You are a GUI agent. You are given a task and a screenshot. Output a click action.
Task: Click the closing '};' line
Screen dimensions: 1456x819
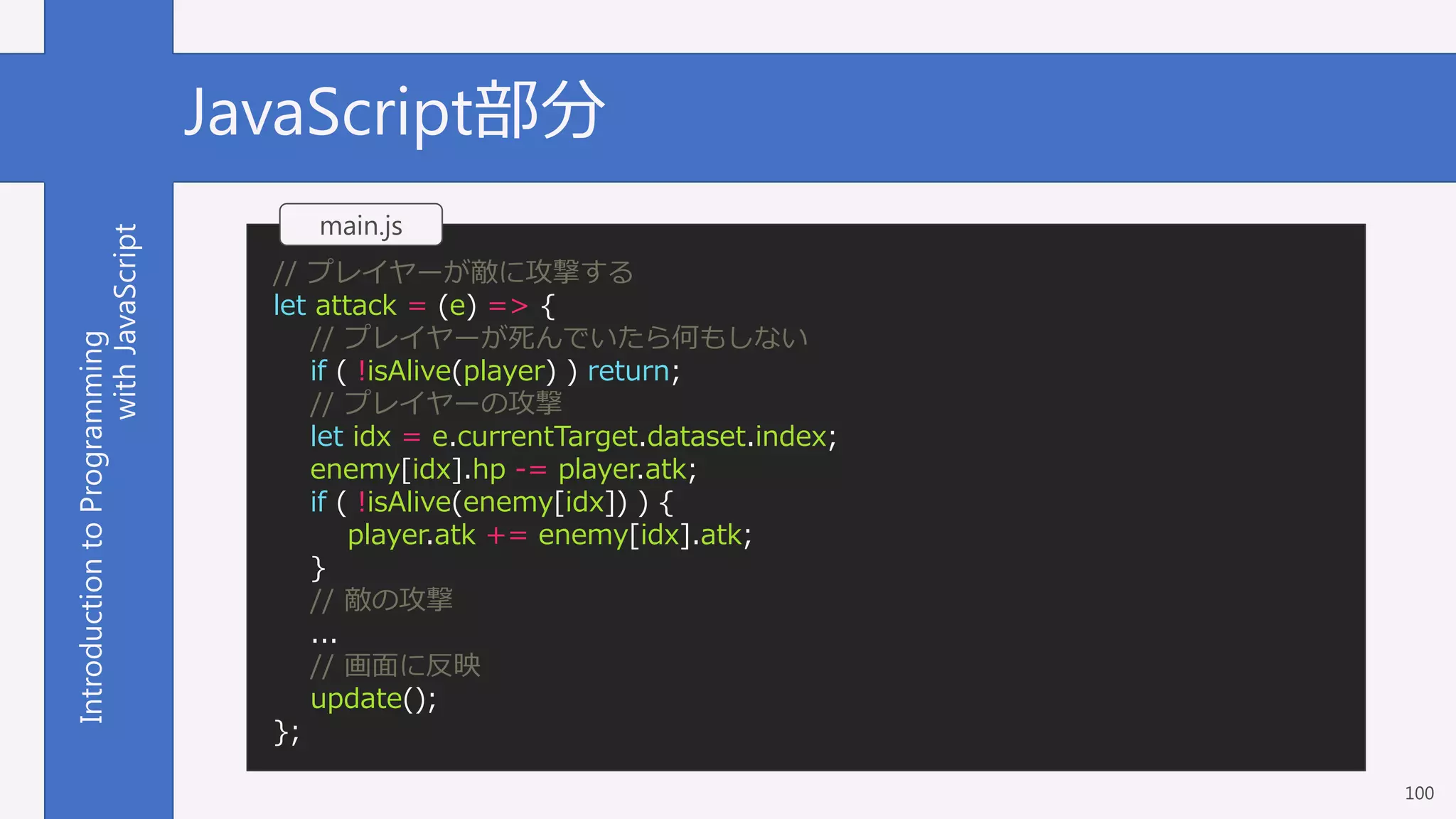(287, 732)
